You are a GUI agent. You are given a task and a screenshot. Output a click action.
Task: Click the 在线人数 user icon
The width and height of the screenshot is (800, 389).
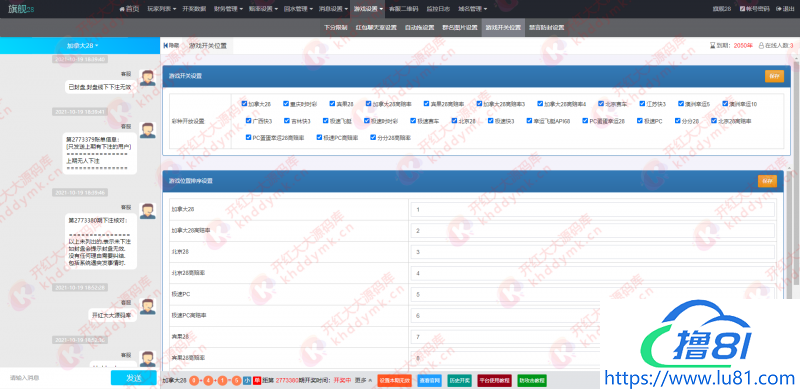pyautogui.click(x=762, y=45)
